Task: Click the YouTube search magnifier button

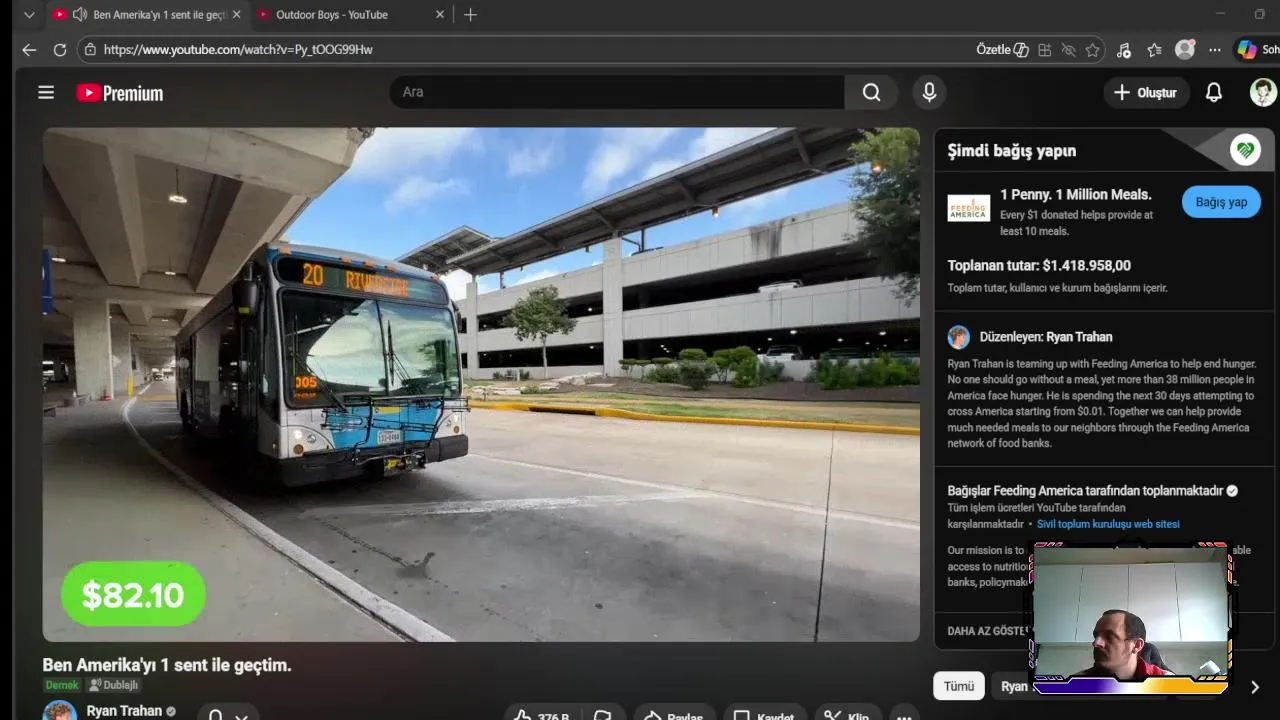Action: (x=871, y=92)
